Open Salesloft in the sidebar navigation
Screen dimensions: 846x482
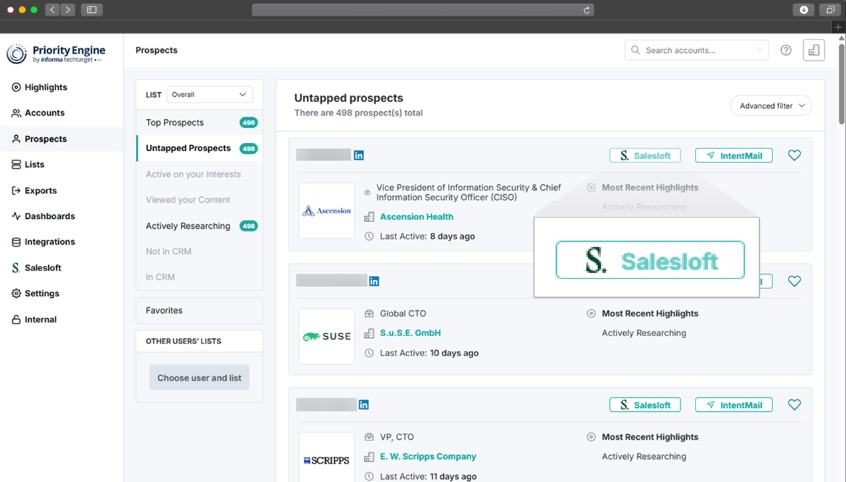[36, 268]
